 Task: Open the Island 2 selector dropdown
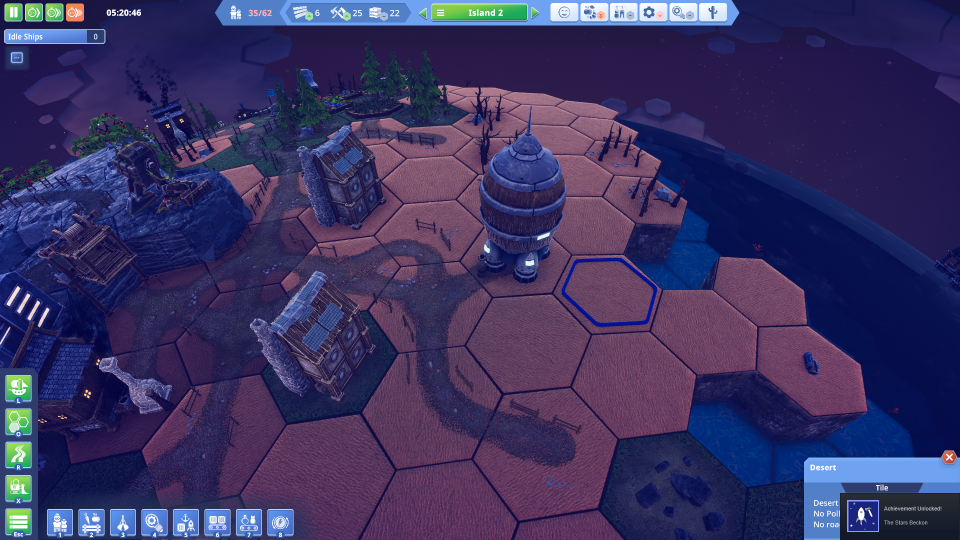point(479,13)
